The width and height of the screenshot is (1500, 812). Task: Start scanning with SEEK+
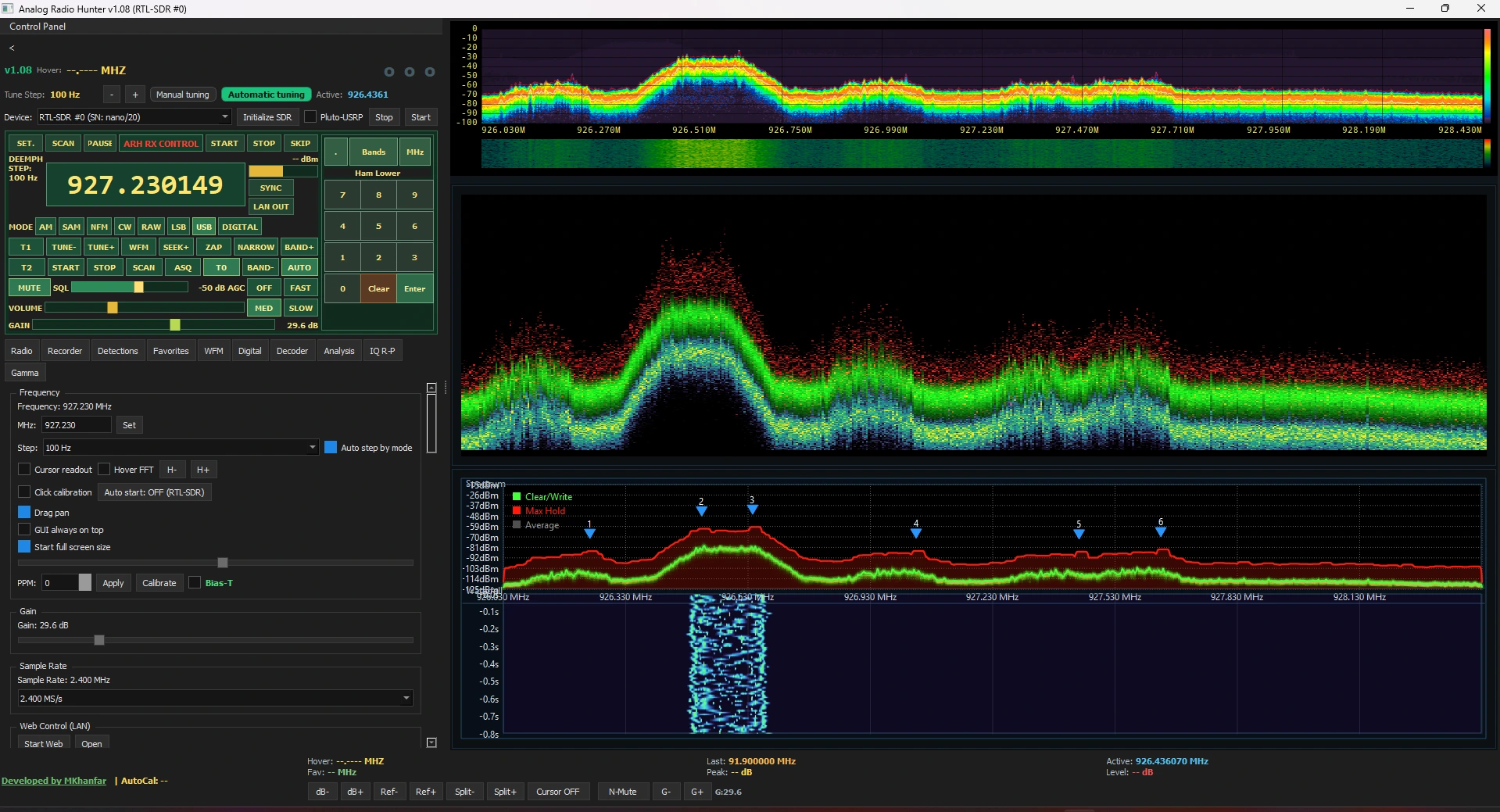pos(176,247)
